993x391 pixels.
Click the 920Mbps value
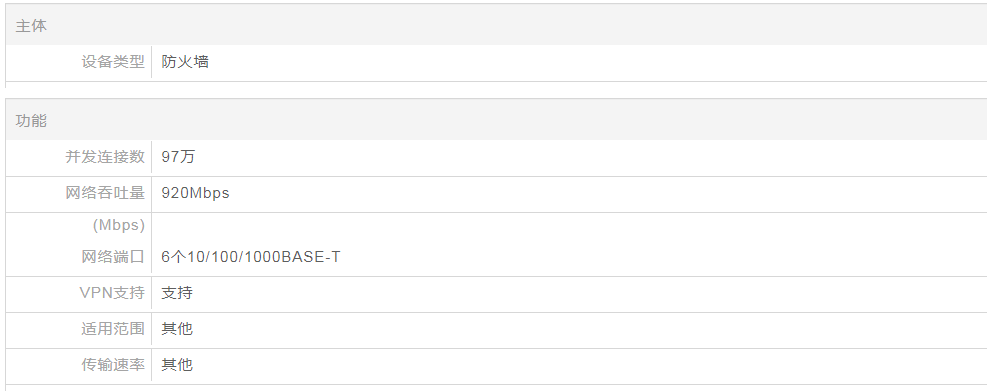click(195, 193)
